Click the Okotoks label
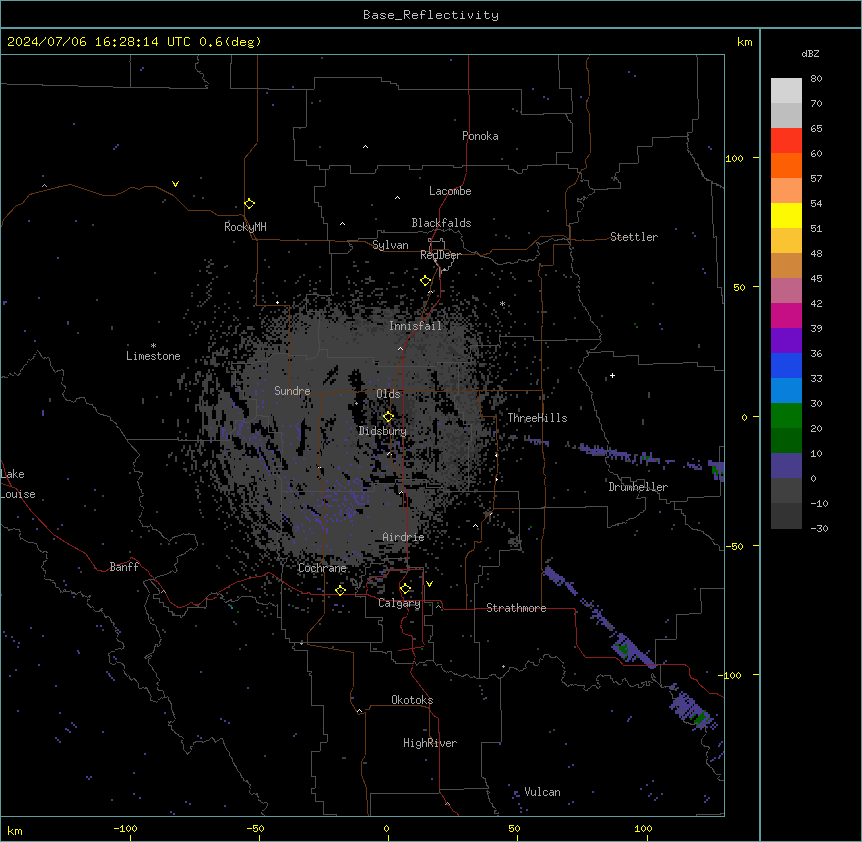 click(x=412, y=700)
